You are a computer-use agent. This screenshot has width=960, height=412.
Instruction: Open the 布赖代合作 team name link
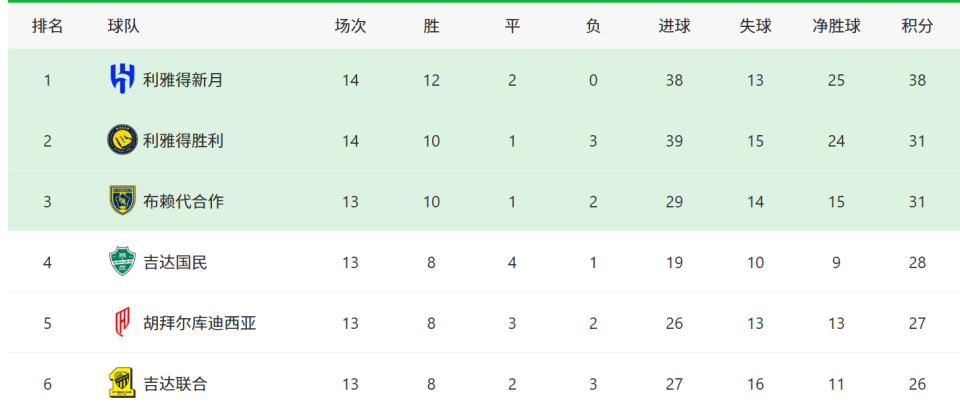pos(183,201)
